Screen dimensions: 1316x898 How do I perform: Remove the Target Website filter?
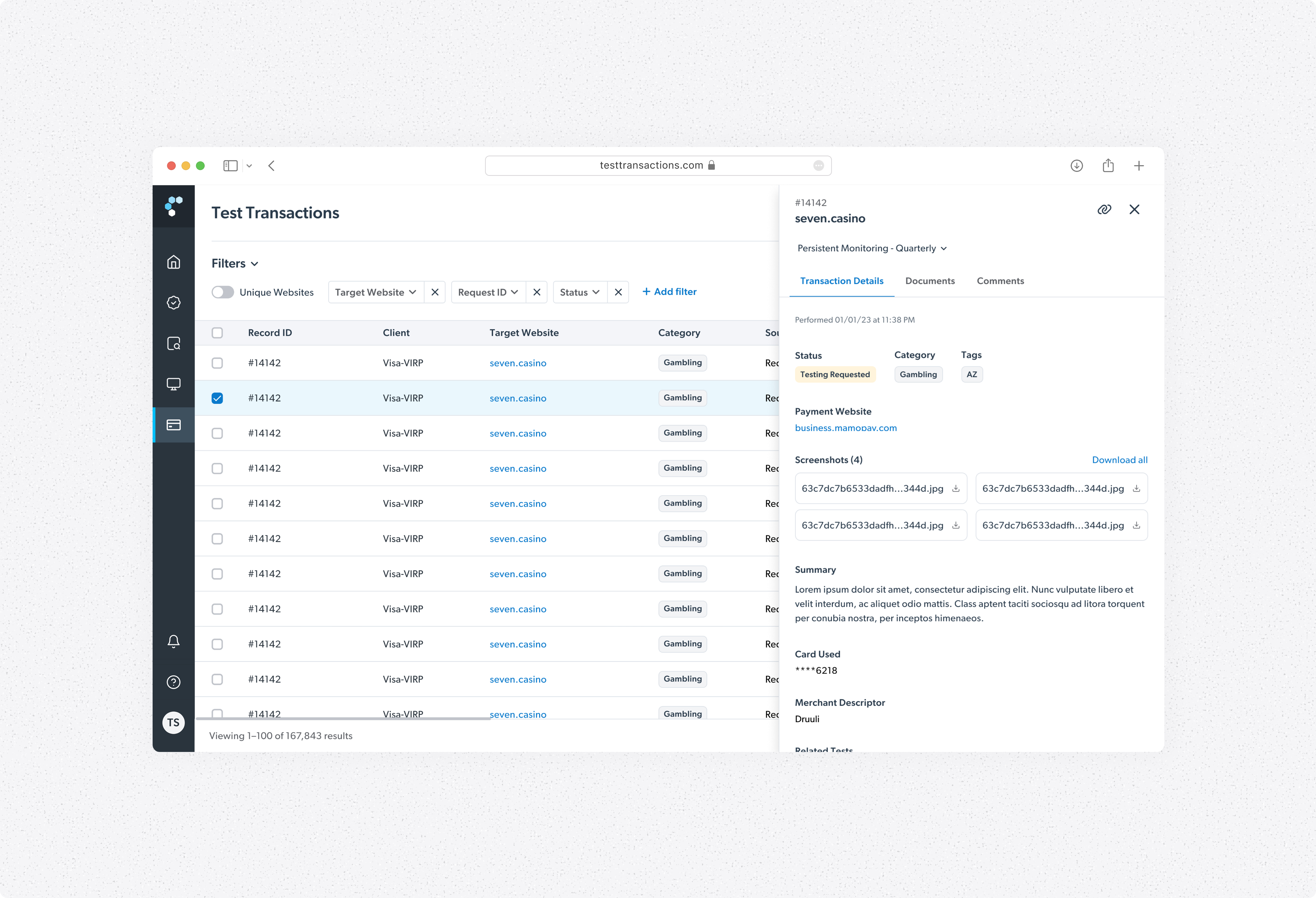point(435,292)
